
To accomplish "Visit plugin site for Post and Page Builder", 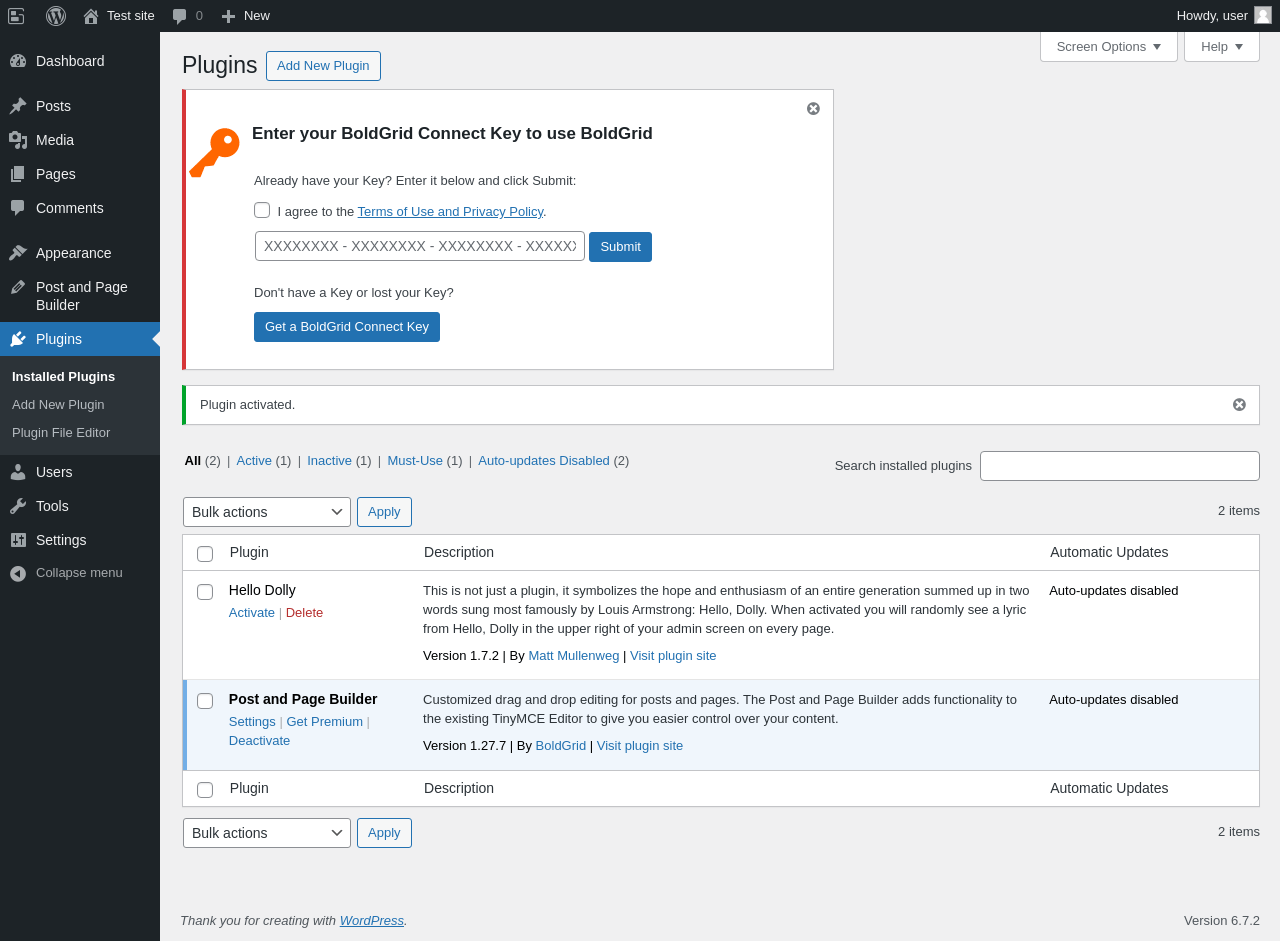I will click(640, 745).
